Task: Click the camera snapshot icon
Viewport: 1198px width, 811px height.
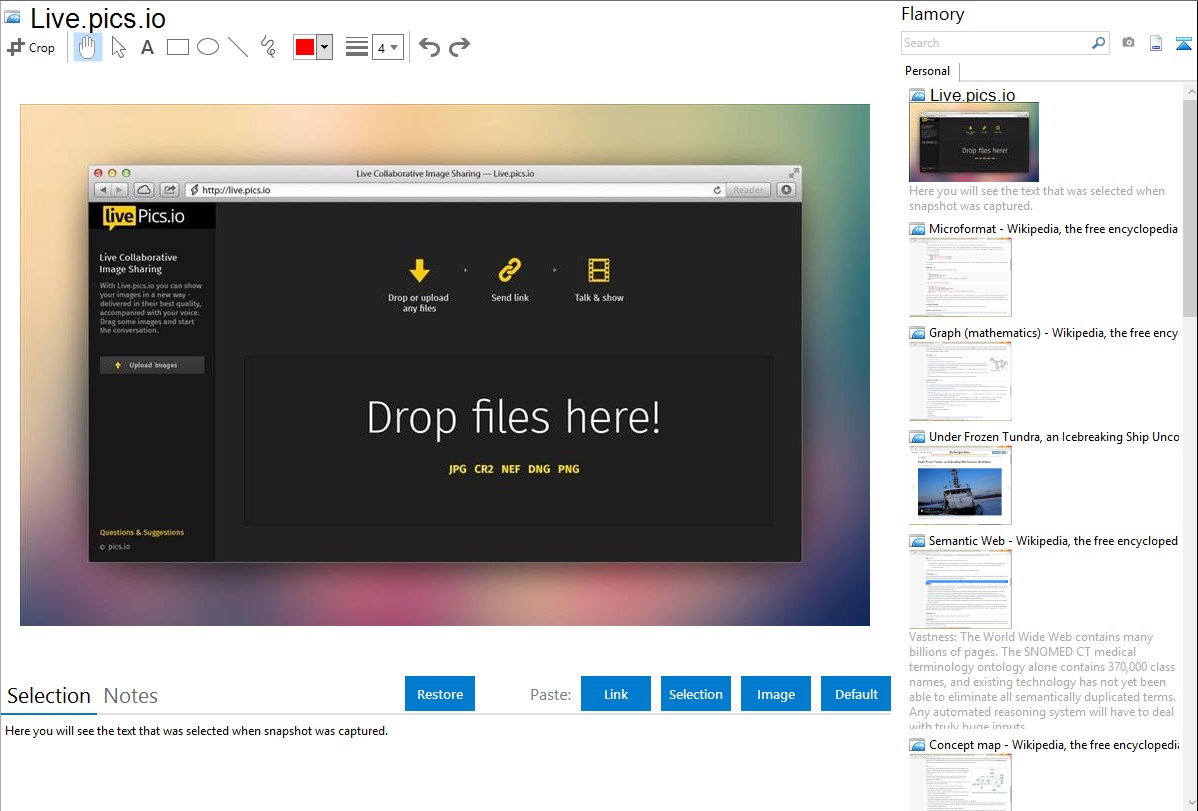Action: (x=1128, y=43)
